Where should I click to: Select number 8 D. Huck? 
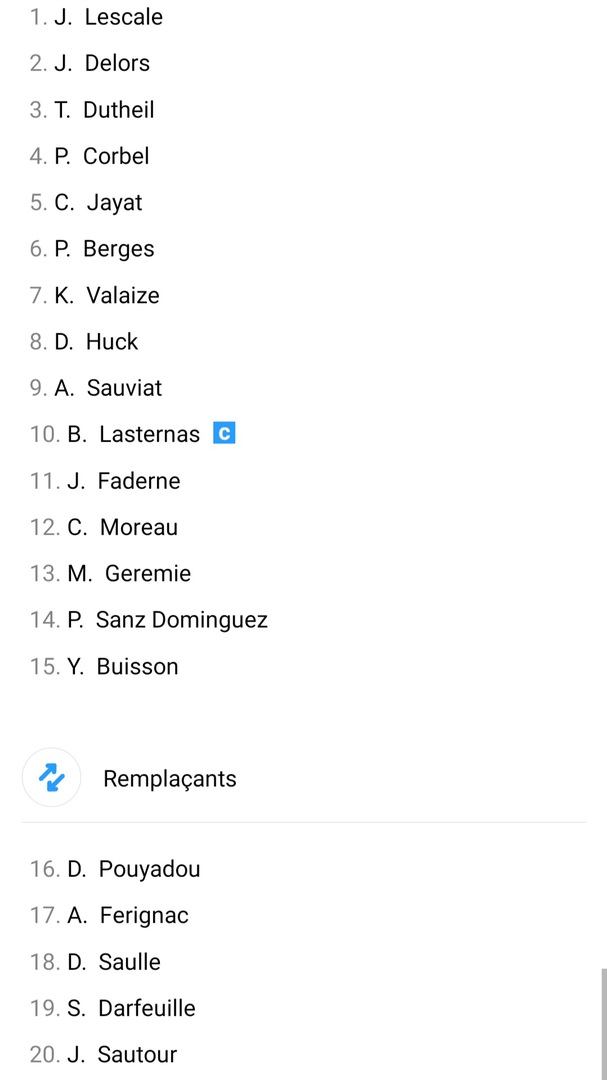point(97,341)
